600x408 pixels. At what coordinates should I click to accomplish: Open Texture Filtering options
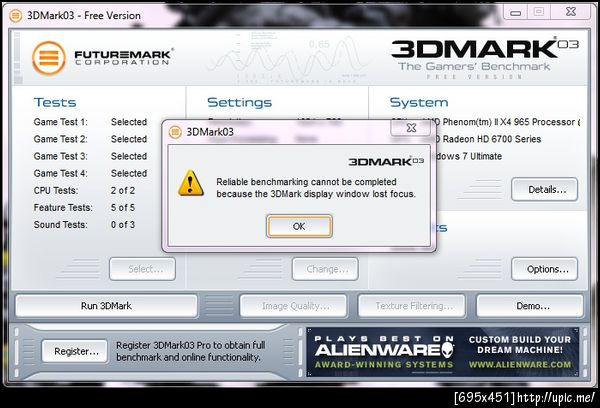coord(412,306)
